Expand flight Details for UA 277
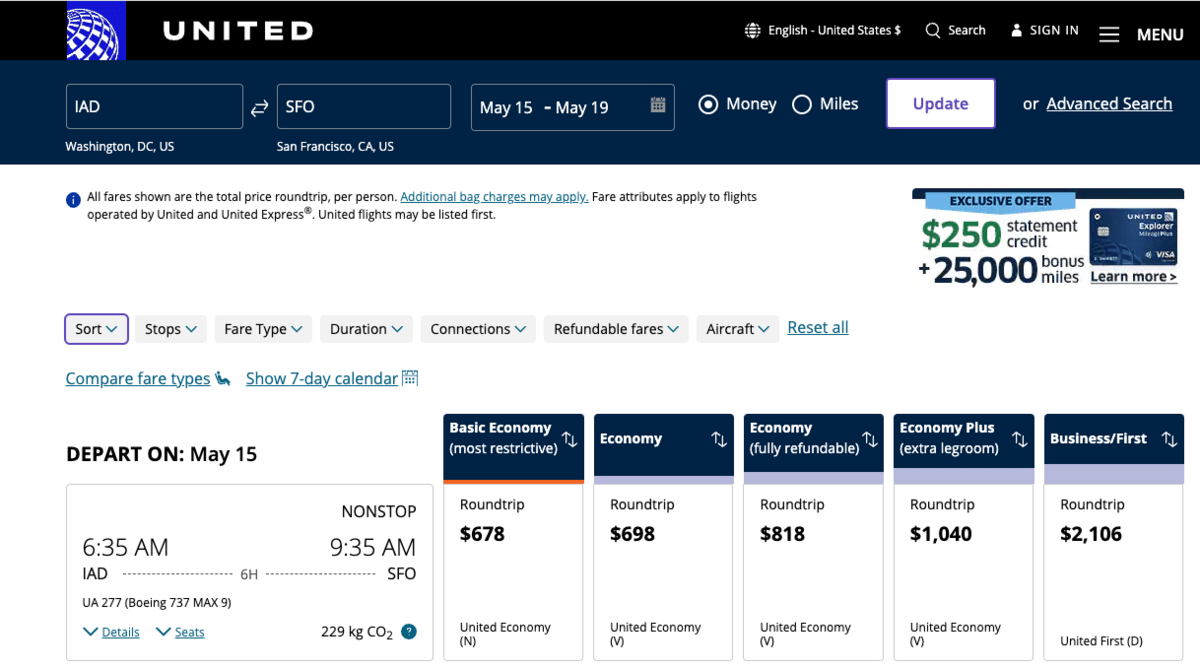This screenshot has height=669, width=1200. click(112, 632)
